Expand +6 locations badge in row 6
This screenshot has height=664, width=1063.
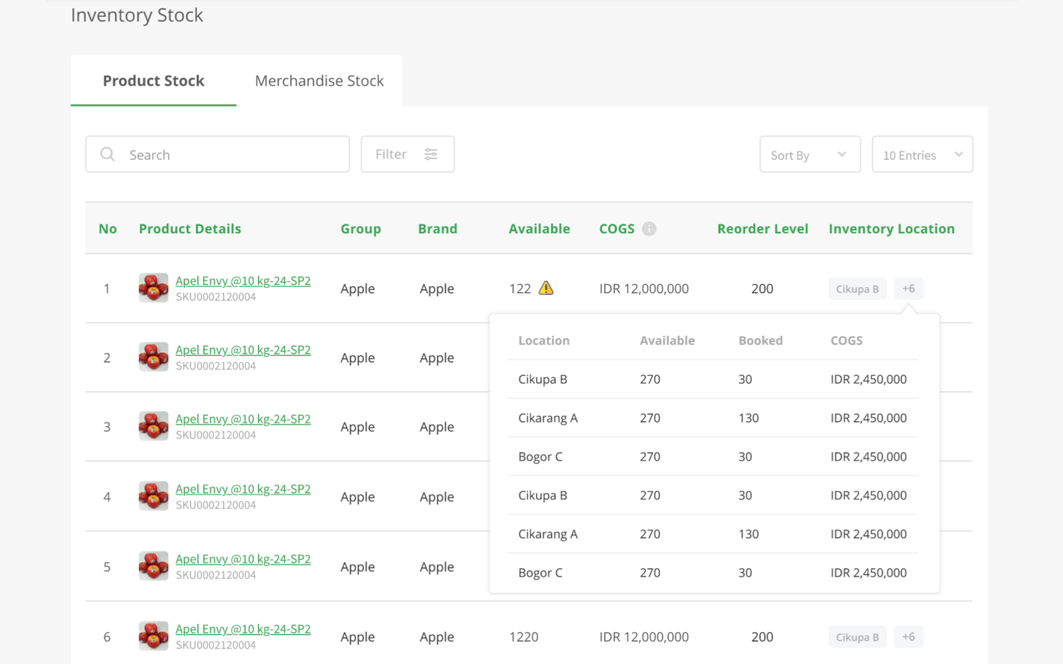click(x=908, y=637)
